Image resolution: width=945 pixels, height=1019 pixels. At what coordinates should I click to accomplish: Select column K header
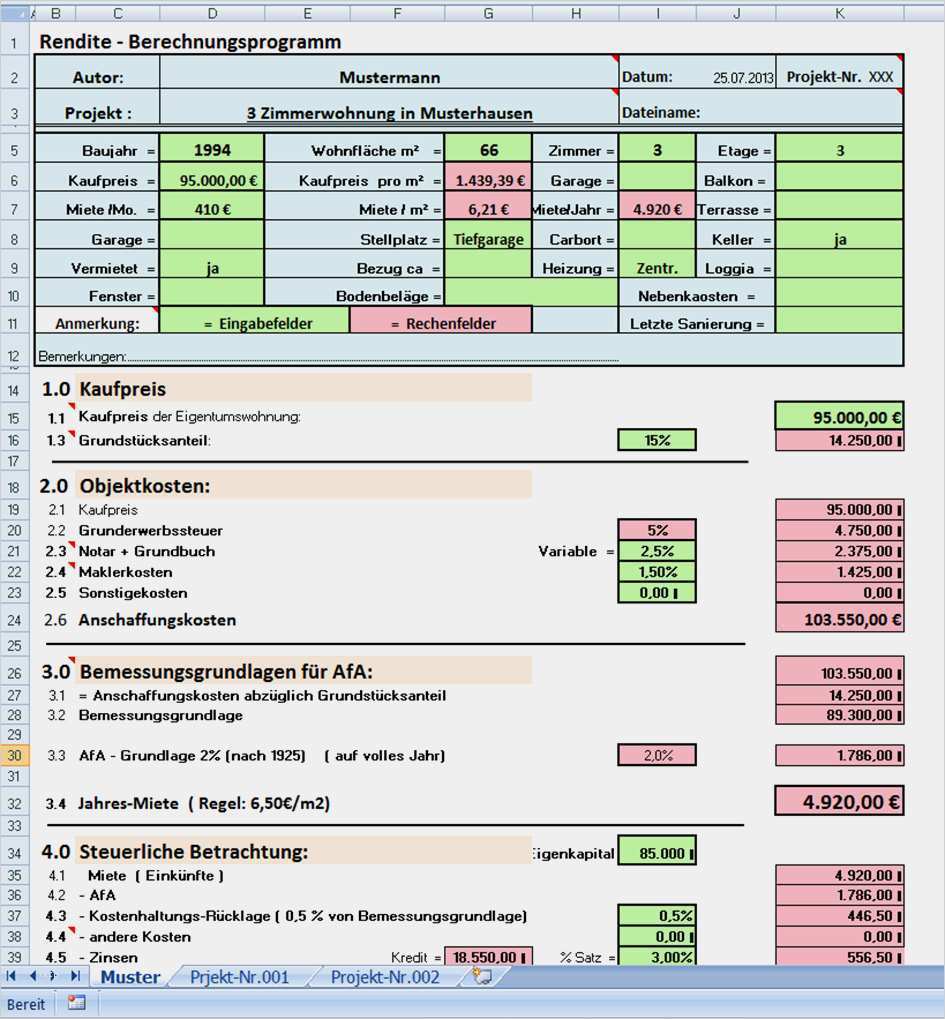[839, 13]
